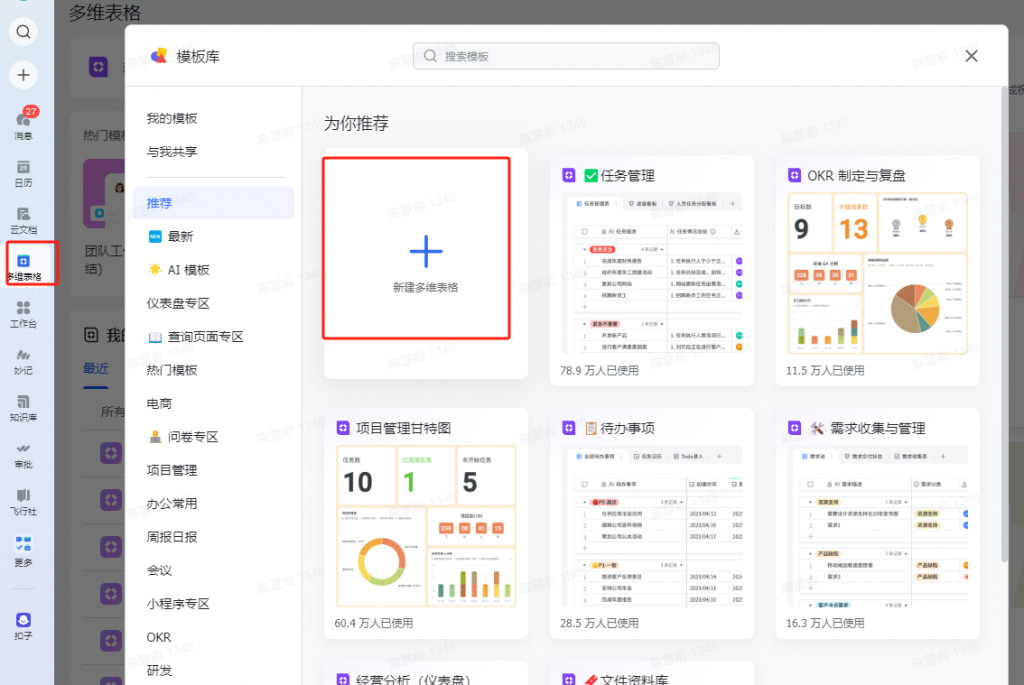1024x685 pixels.
Task: Open the 需求收集与管理 template preview
Action: coord(878,526)
